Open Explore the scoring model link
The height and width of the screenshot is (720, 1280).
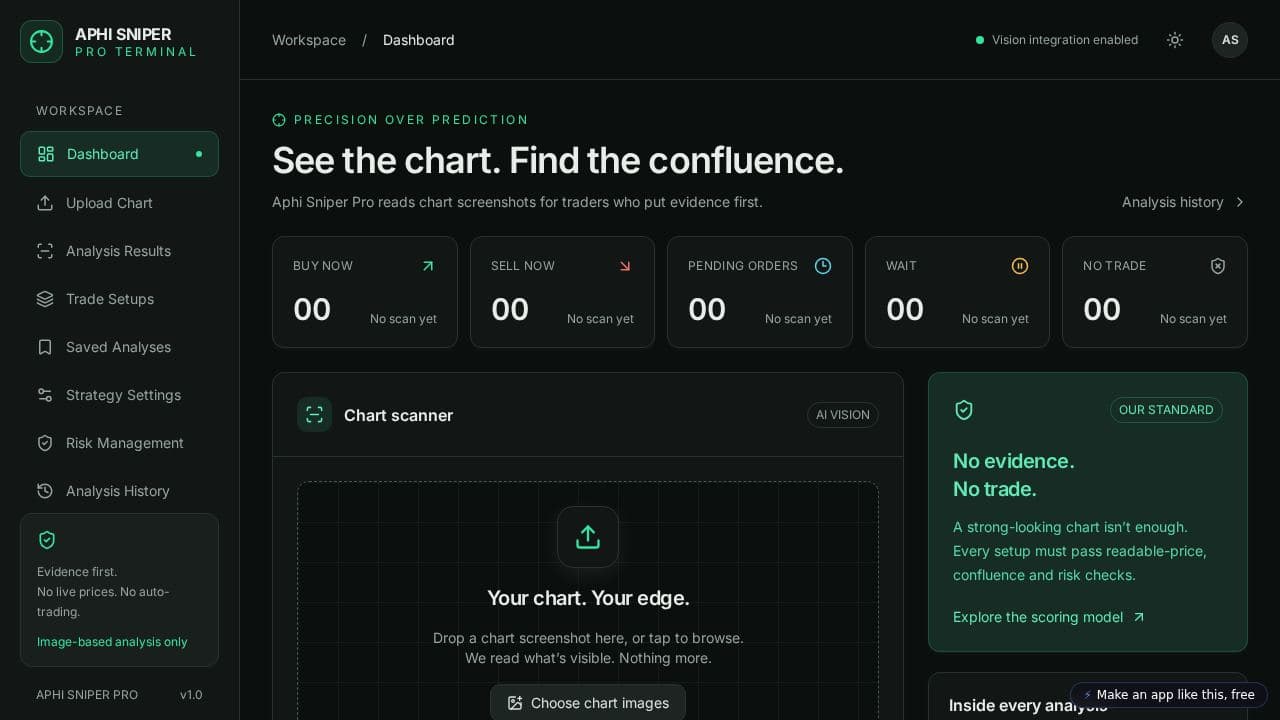(1049, 617)
